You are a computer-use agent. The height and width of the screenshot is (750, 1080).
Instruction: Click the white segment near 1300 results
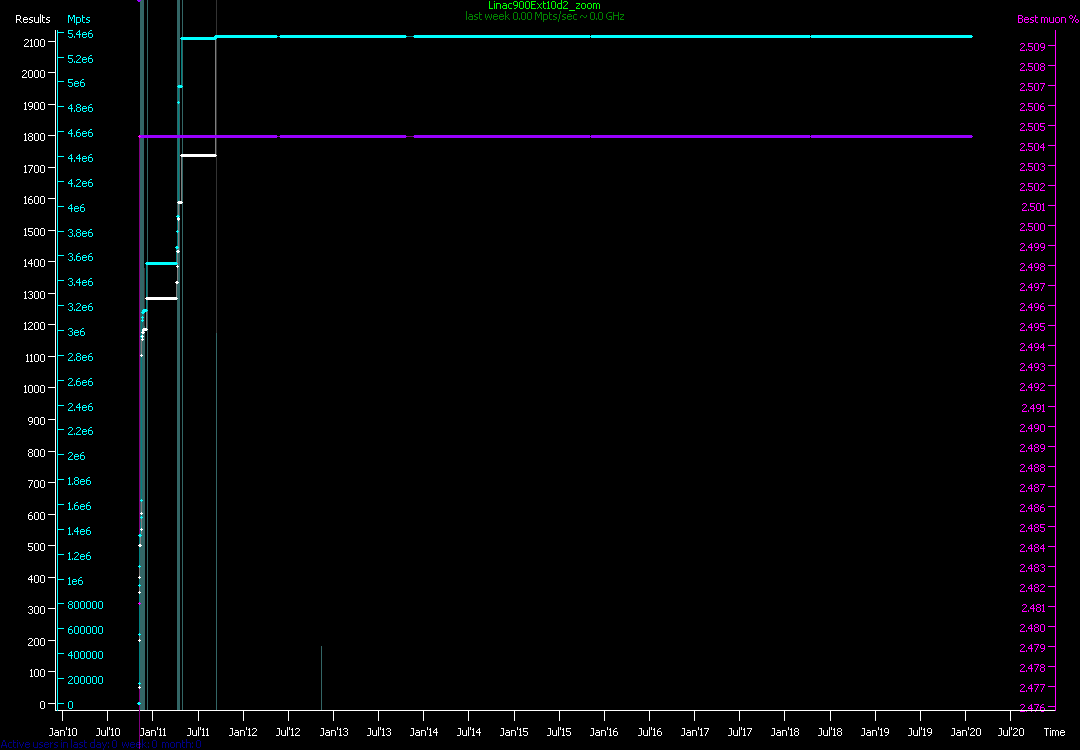tap(161, 298)
